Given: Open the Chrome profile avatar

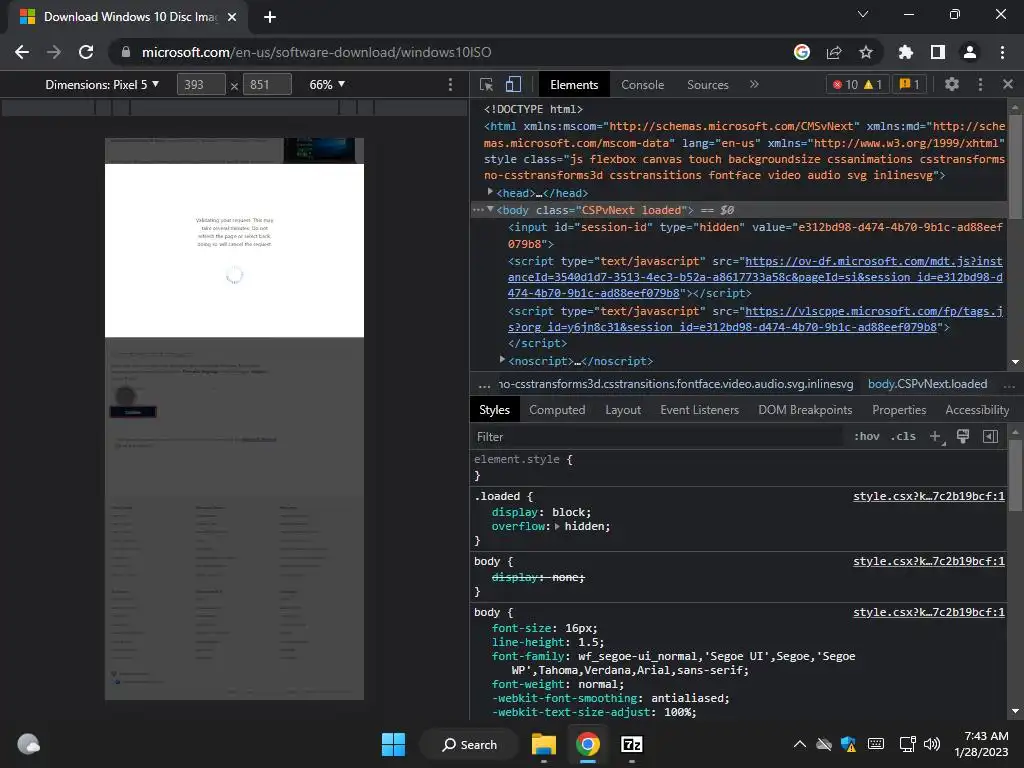Looking at the screenshot, I should 970,52.
